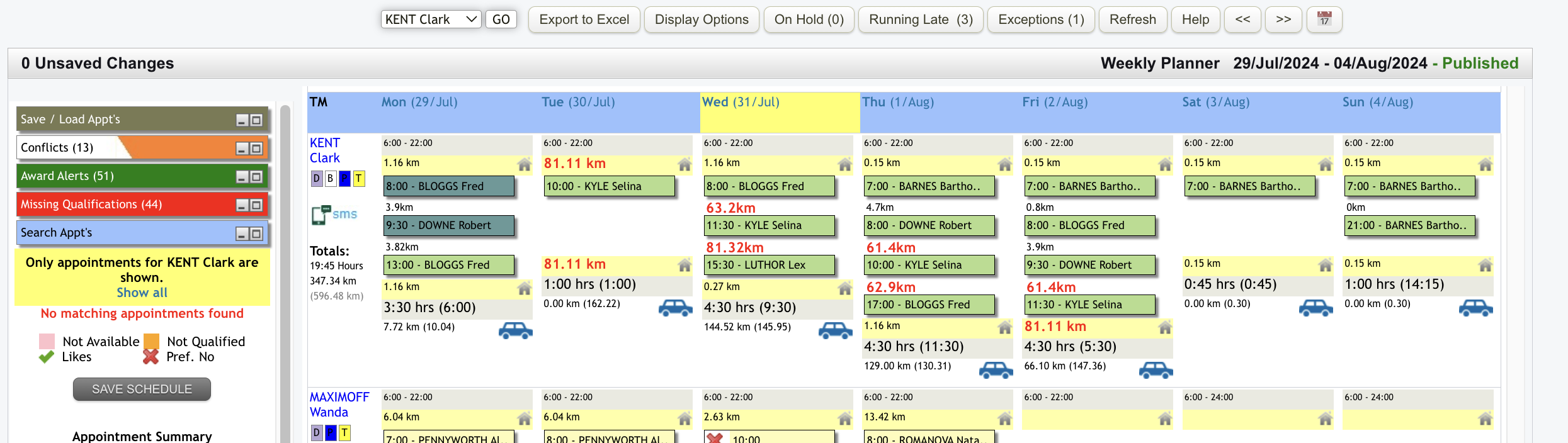Click the home icon on Monday's bottom 1.16 km row
This screenshot has width=1568, height=443.
525,288
